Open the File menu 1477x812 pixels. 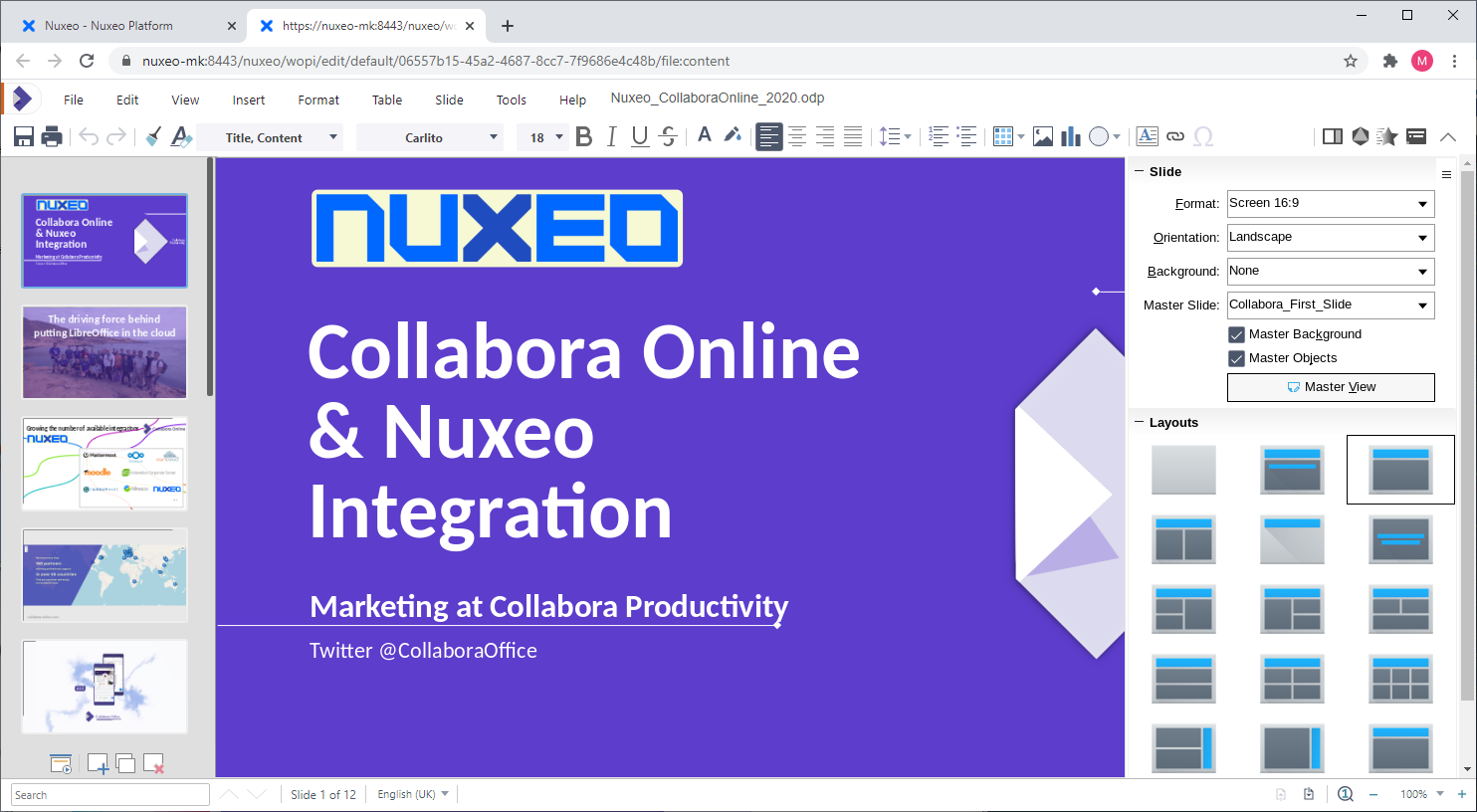tap(74, 100)
